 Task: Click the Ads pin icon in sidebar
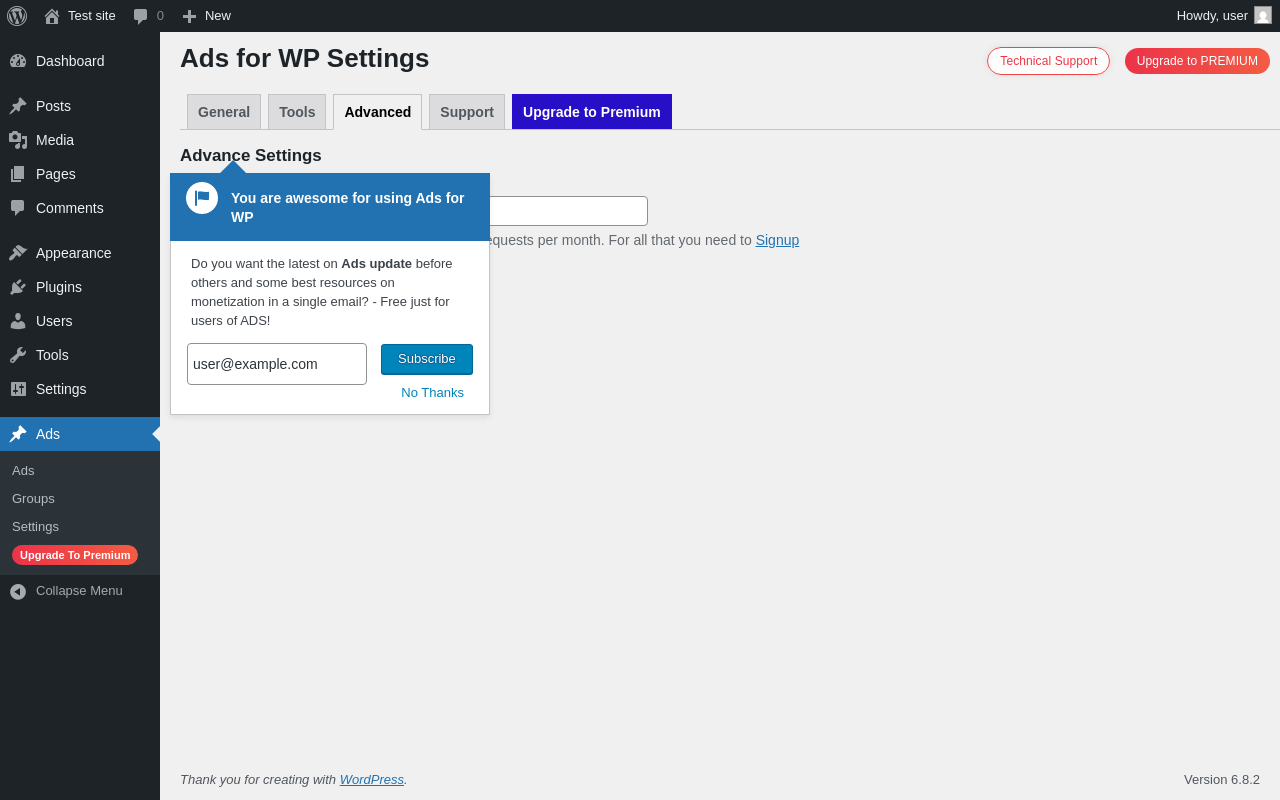click(18, 434)
